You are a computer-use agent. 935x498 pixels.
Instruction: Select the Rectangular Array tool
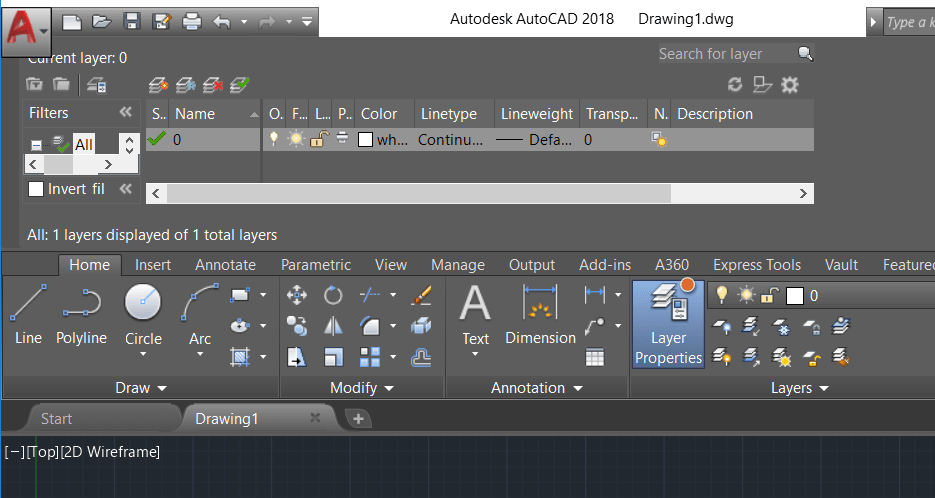click(370, 357)
